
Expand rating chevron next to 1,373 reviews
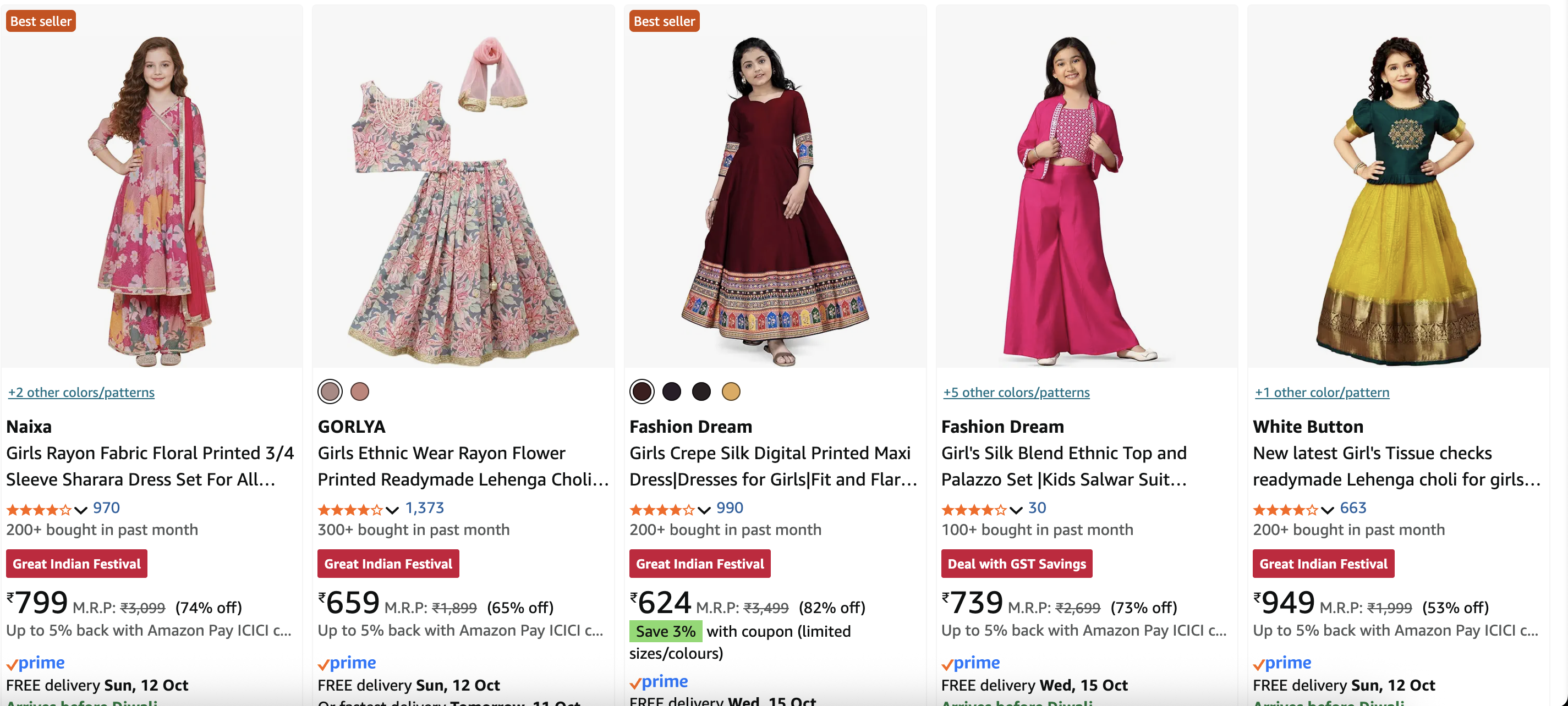click(393, 510)
